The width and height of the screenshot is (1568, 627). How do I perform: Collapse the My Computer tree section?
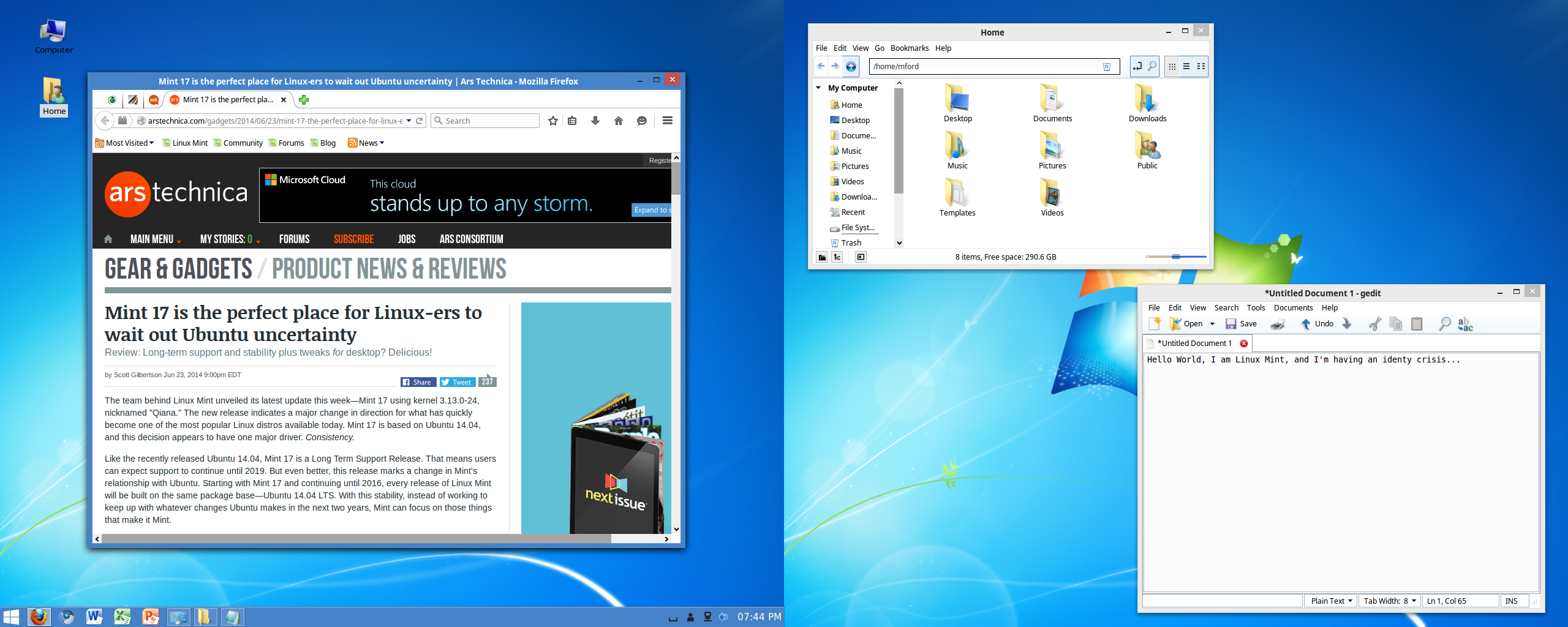[x=818, y=88]
